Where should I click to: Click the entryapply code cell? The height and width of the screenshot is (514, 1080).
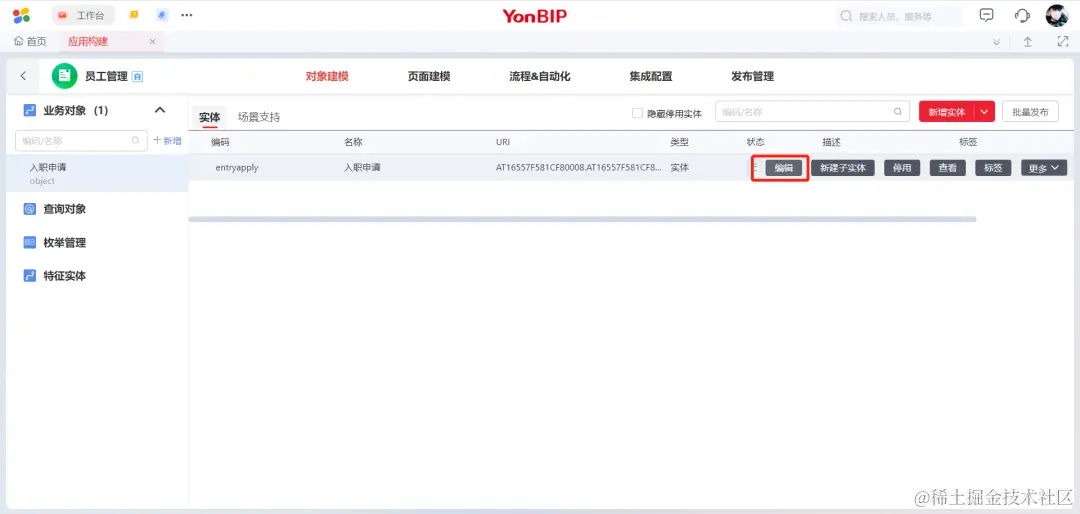237,167
